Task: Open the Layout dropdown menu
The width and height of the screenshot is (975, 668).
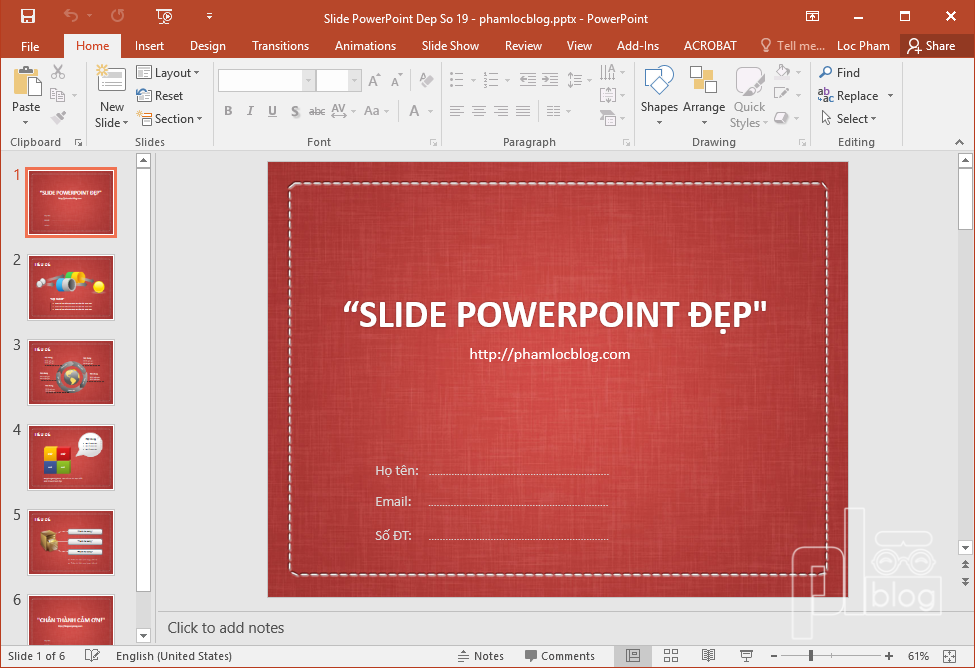Action: coord(169,72)
